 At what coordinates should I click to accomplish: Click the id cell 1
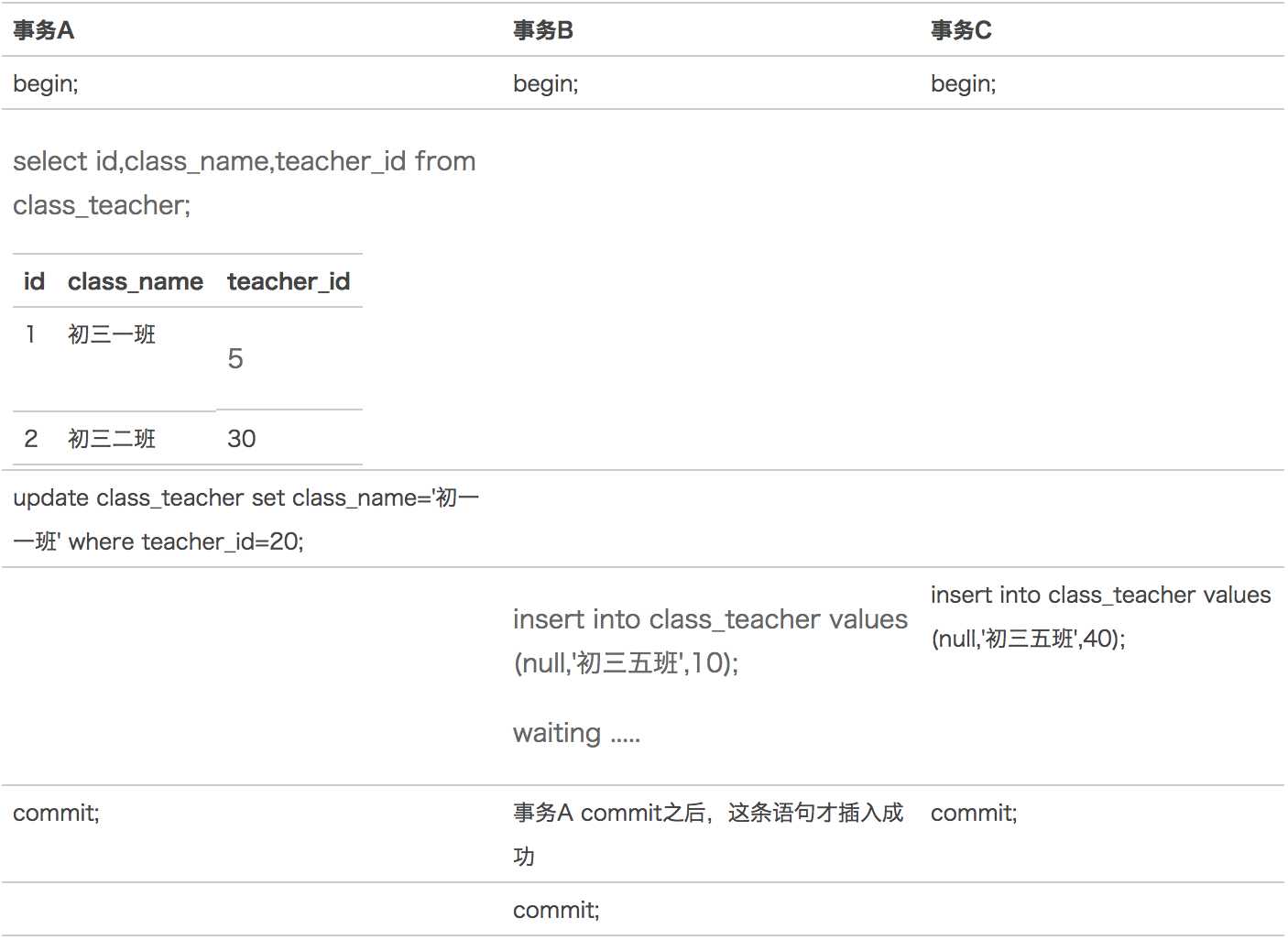(30, 334)
